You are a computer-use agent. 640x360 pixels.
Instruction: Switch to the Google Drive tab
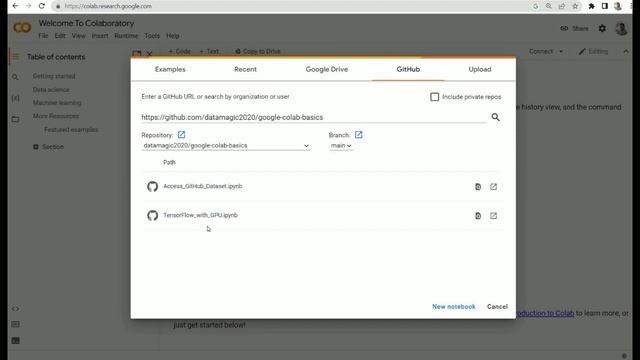click(x=327, y=69)
